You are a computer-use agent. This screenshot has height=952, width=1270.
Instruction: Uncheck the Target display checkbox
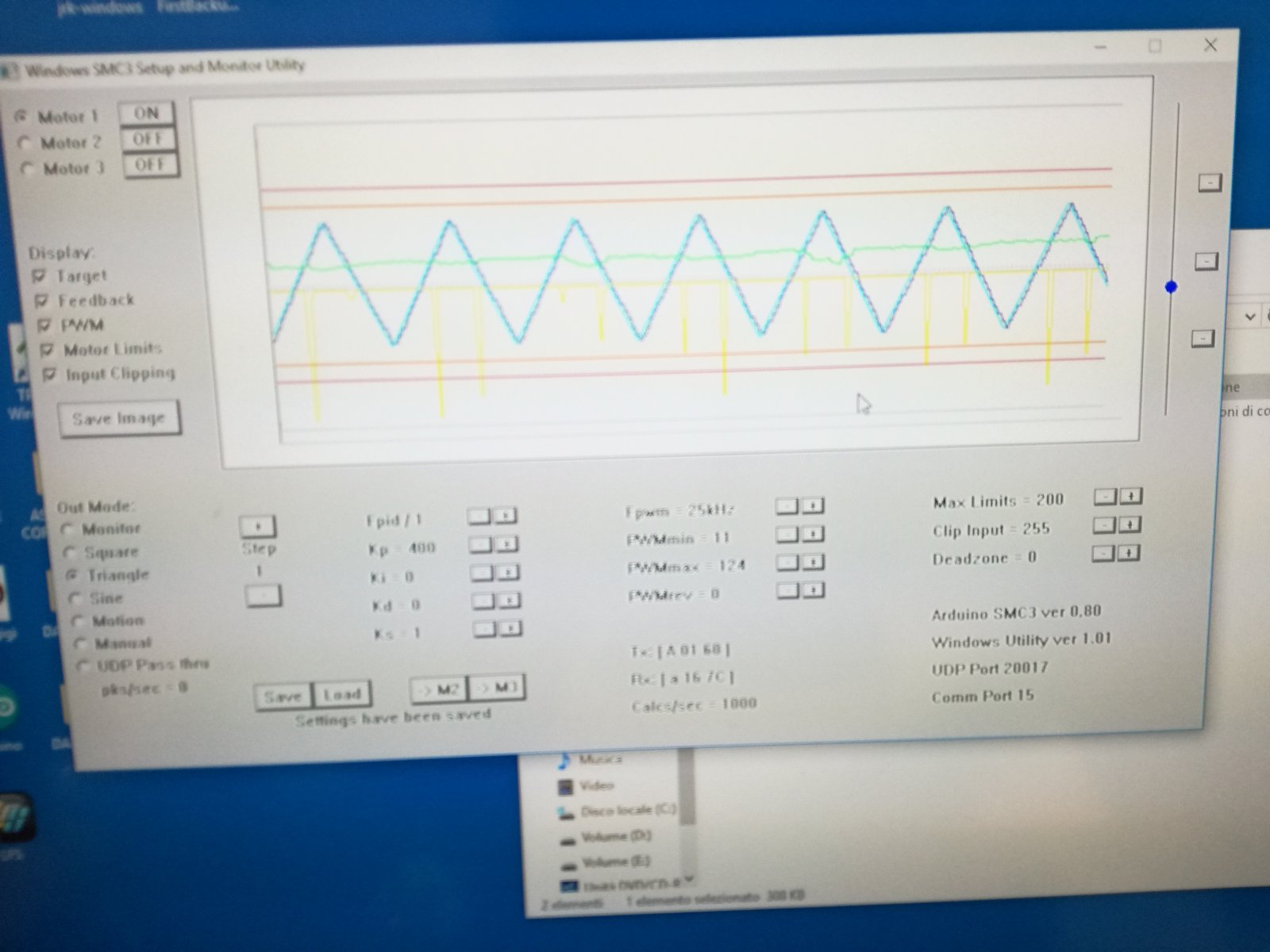click(x=39, y=276)
